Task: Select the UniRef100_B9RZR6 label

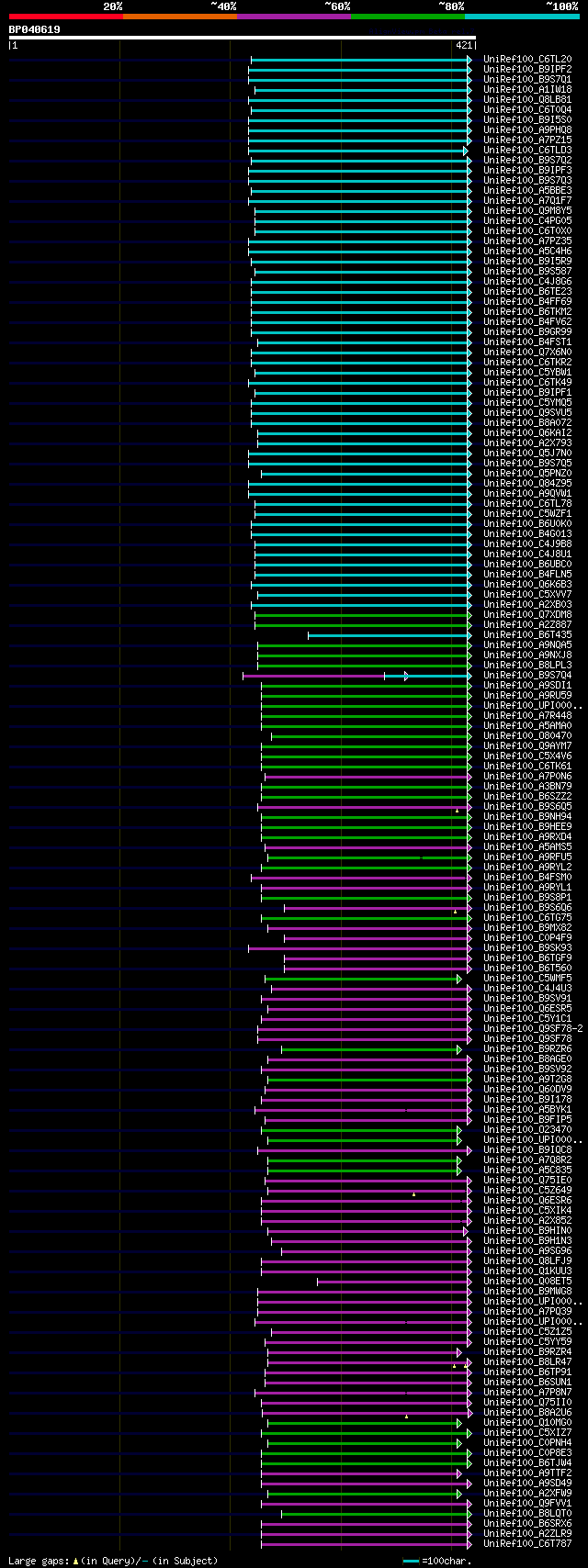Action: coord(527,1049)
